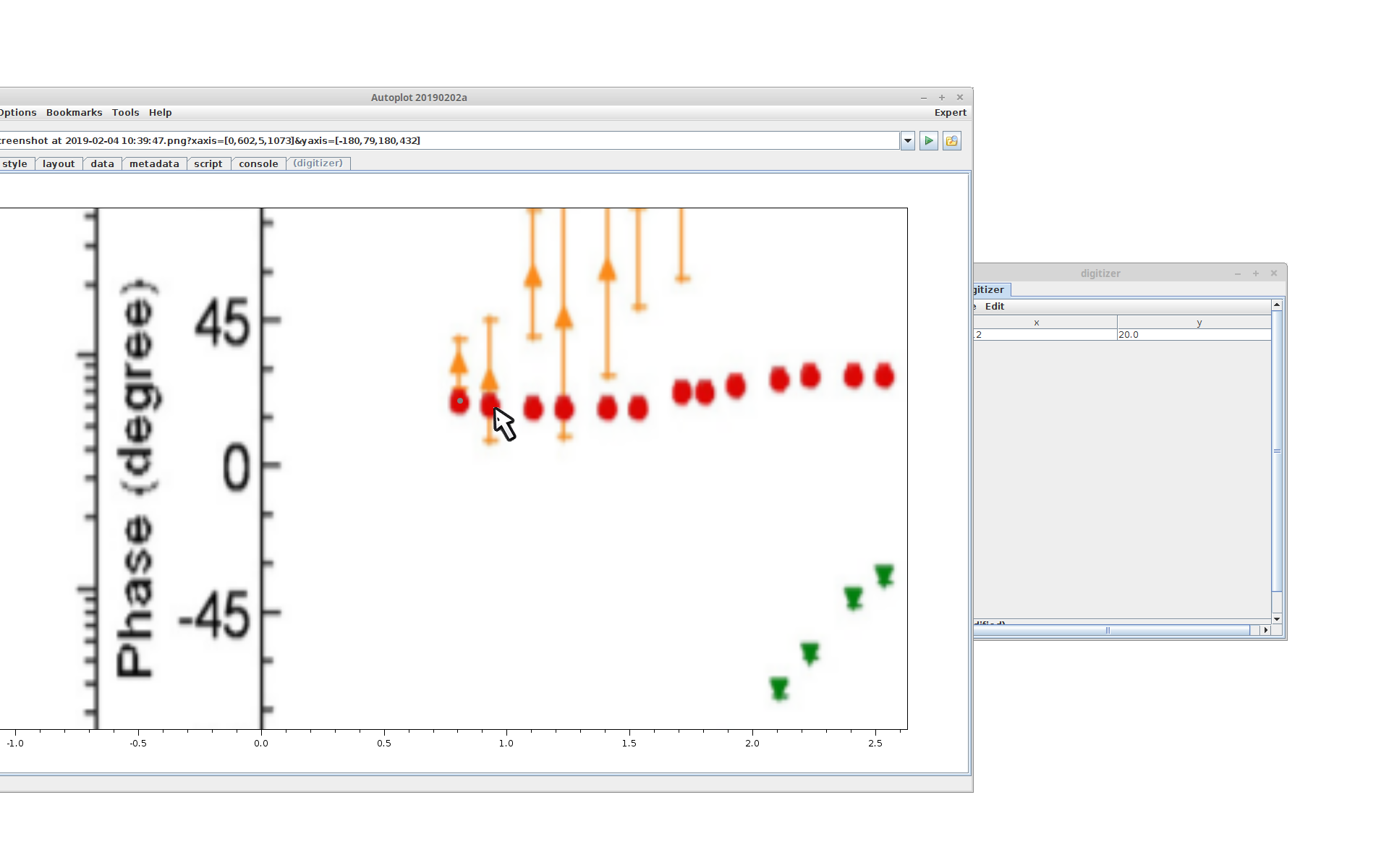Click the digitizer horizontal scroll right arrow
Viewport: 1389px width, 868px height.
[x=1265, y=631]
